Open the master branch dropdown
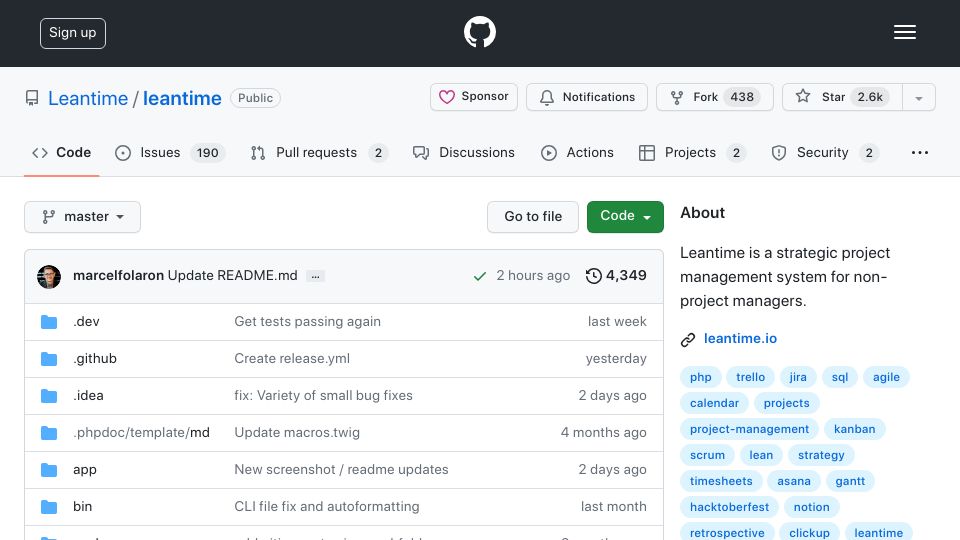 pos(82,217)
